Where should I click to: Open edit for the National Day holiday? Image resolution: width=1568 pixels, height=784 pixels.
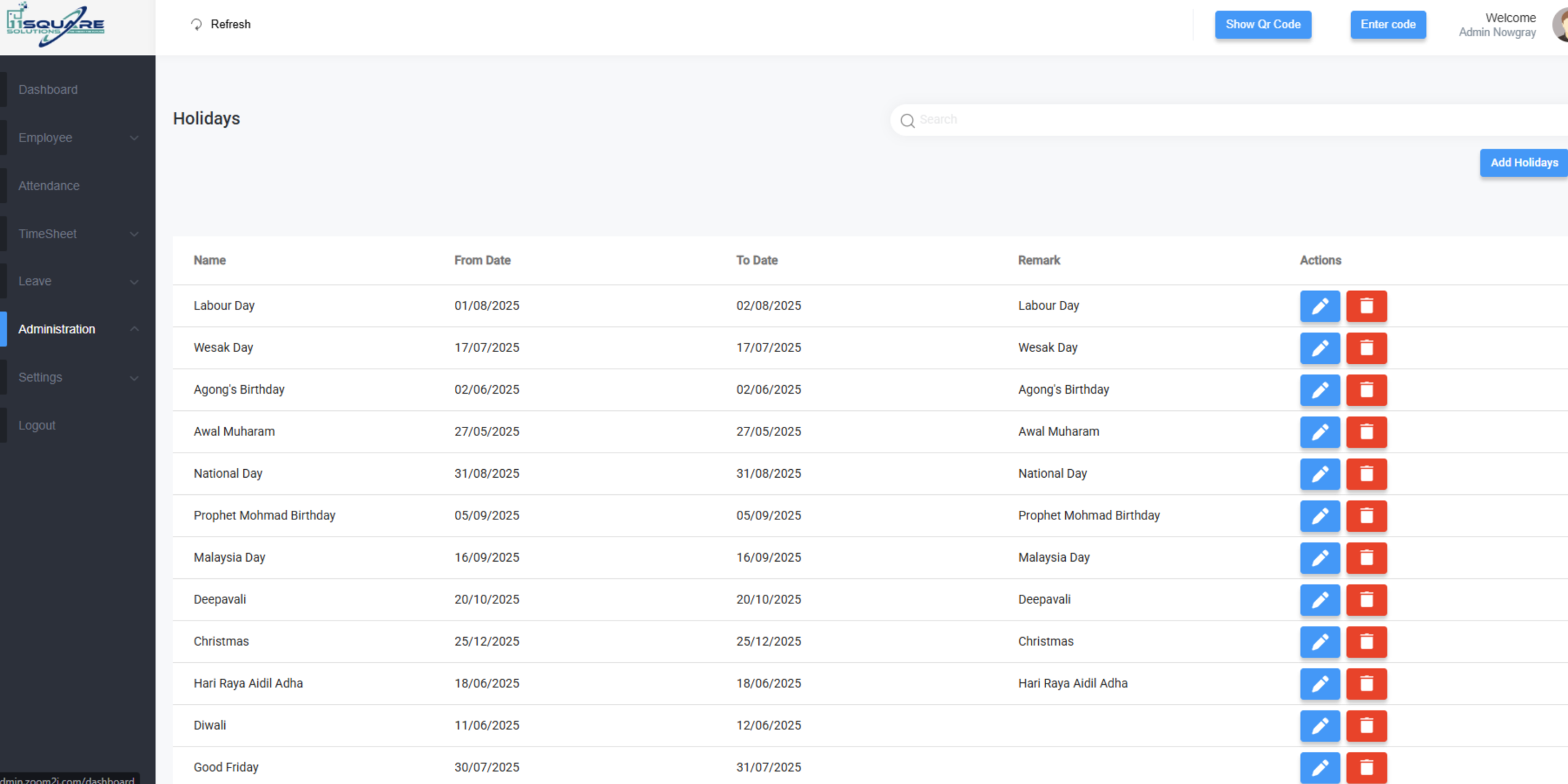pyautogui.click(x=1319, y=473)
